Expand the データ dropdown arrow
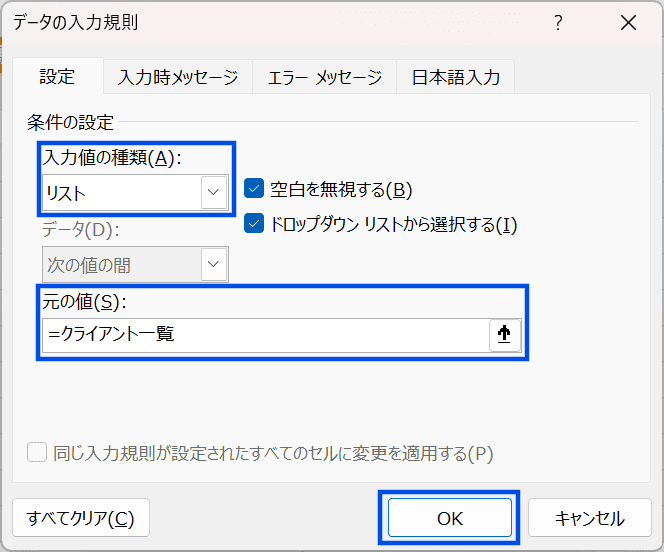This screenshot has width=664, height=552. click(214, 265)
